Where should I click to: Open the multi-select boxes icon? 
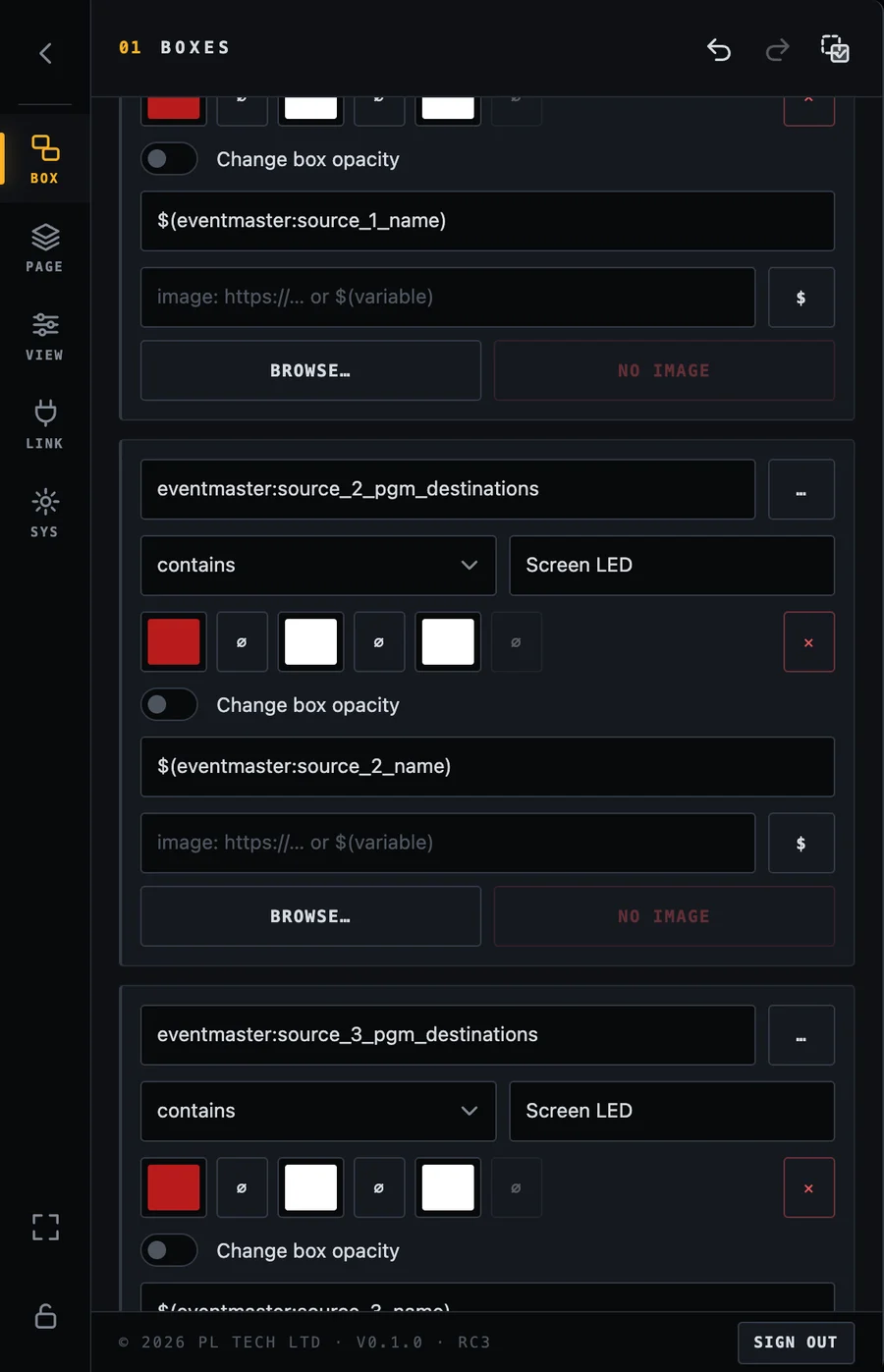tap(835, 48)
